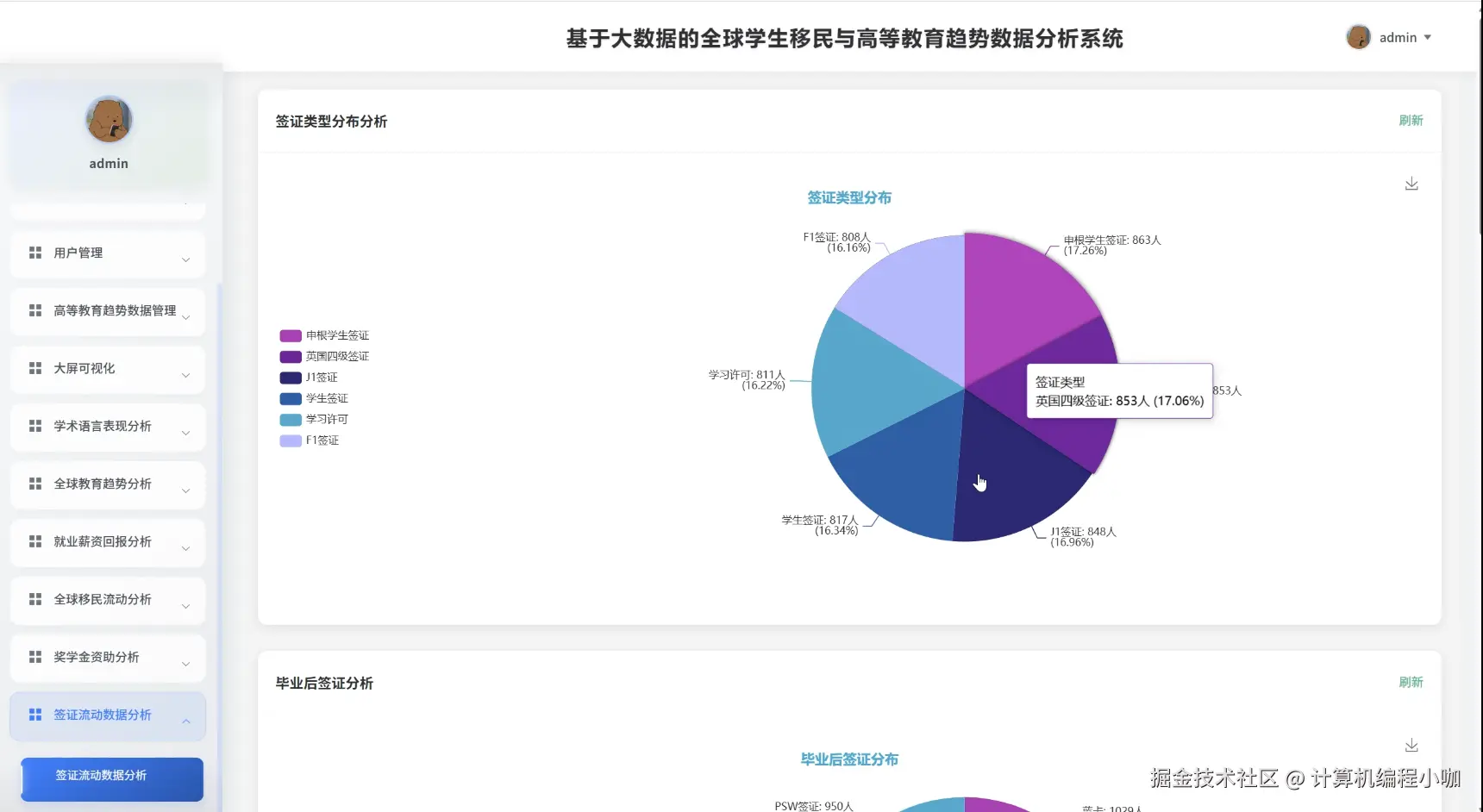This screenshot has height=812, width=1483.
Task: Click the 申根学生签证: 863人 pie label
Action: (x=1112, y=246)
